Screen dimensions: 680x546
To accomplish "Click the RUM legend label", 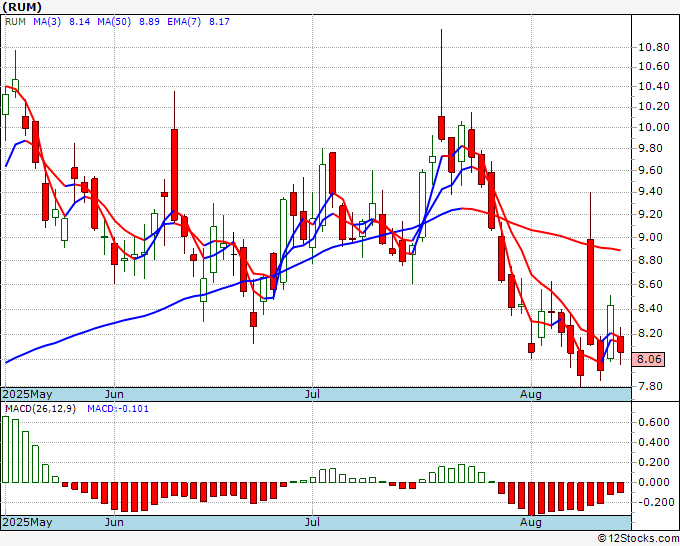I will pyautogui.click(x=15, y=22).
